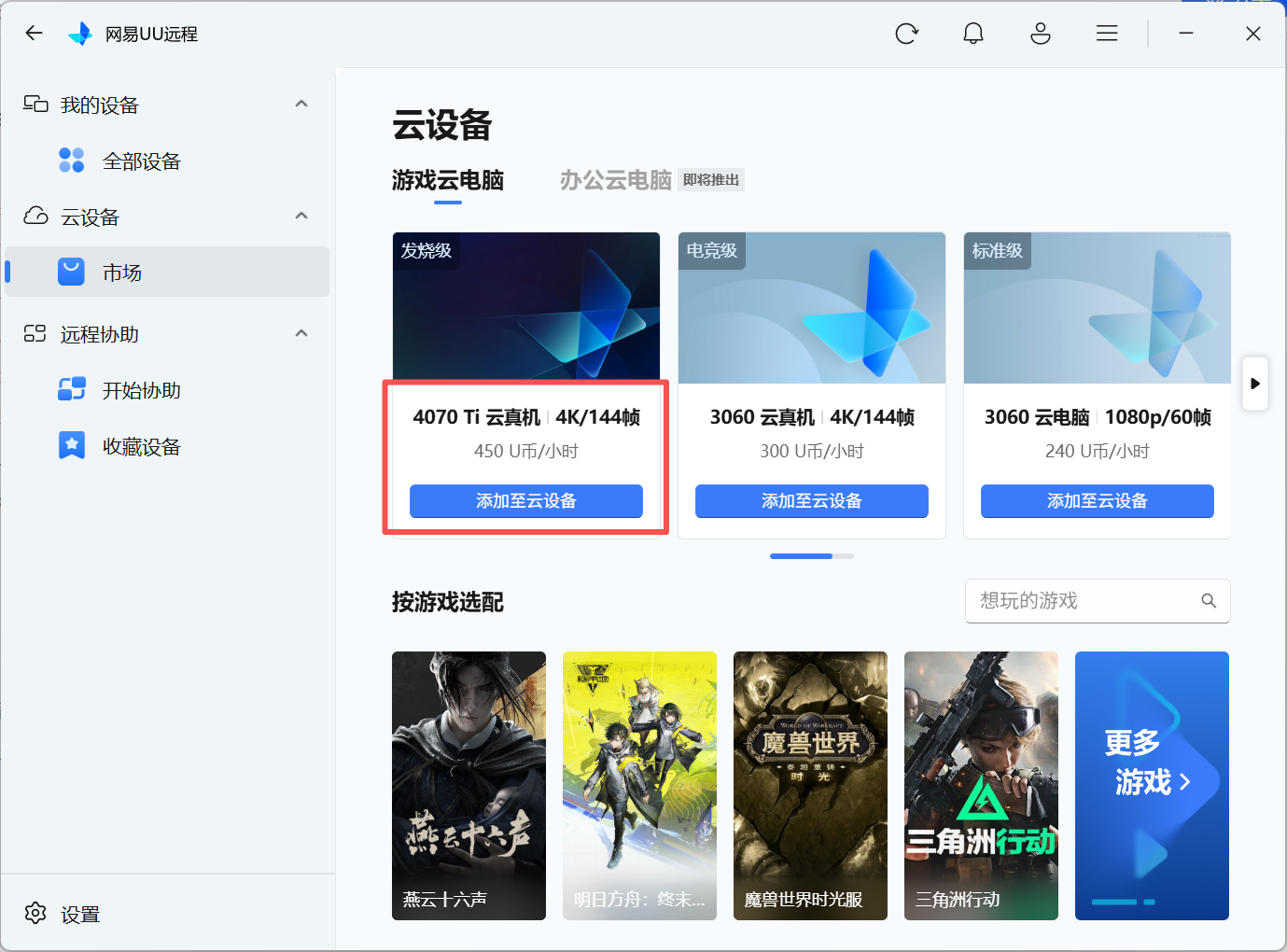Screen dimensions: 1287x952
Task: Open the 燕云十六声 game card
Action: pos(469,786)
